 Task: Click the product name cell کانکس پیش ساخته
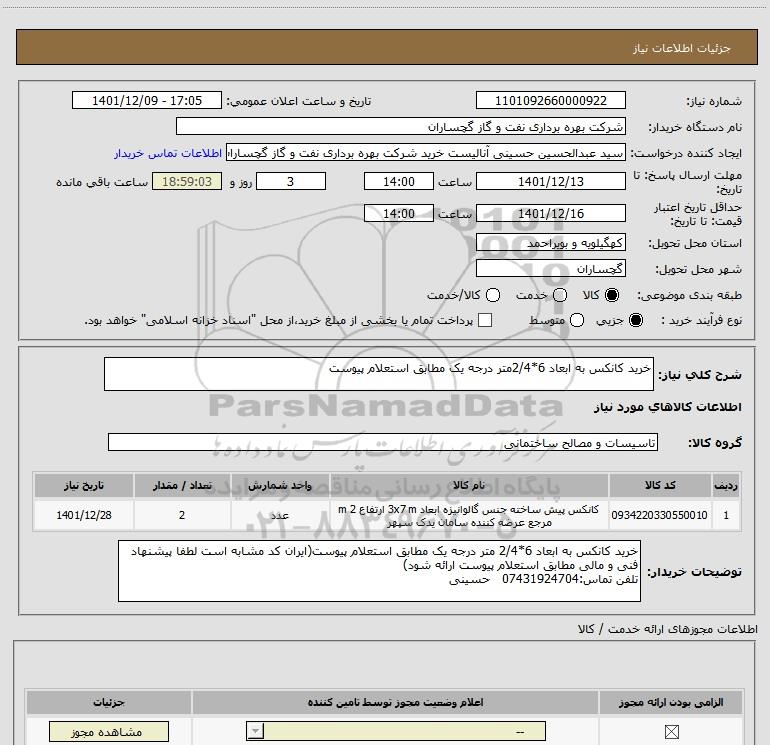point(469,516)
